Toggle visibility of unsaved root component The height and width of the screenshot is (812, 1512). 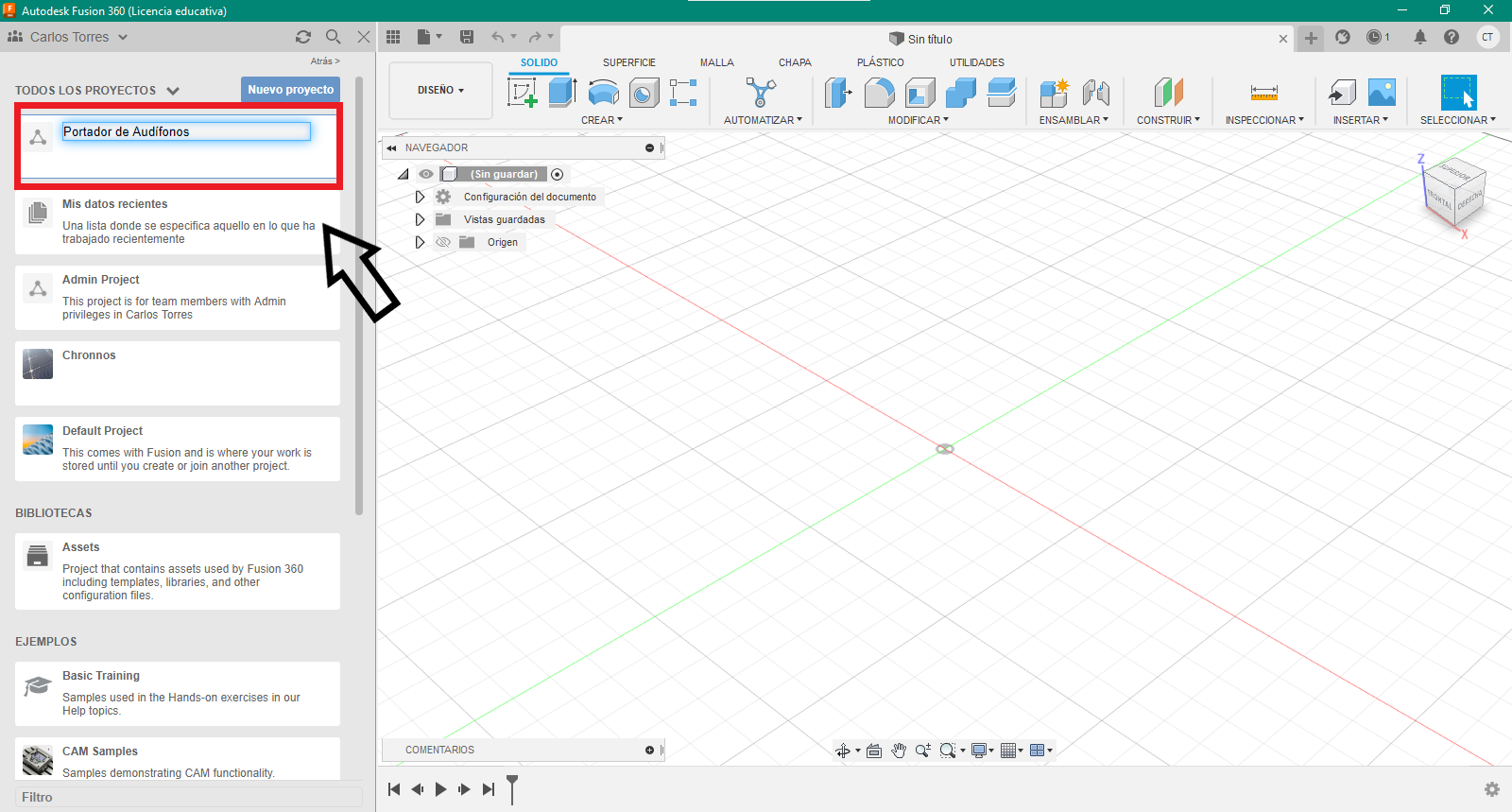[426, 174]
